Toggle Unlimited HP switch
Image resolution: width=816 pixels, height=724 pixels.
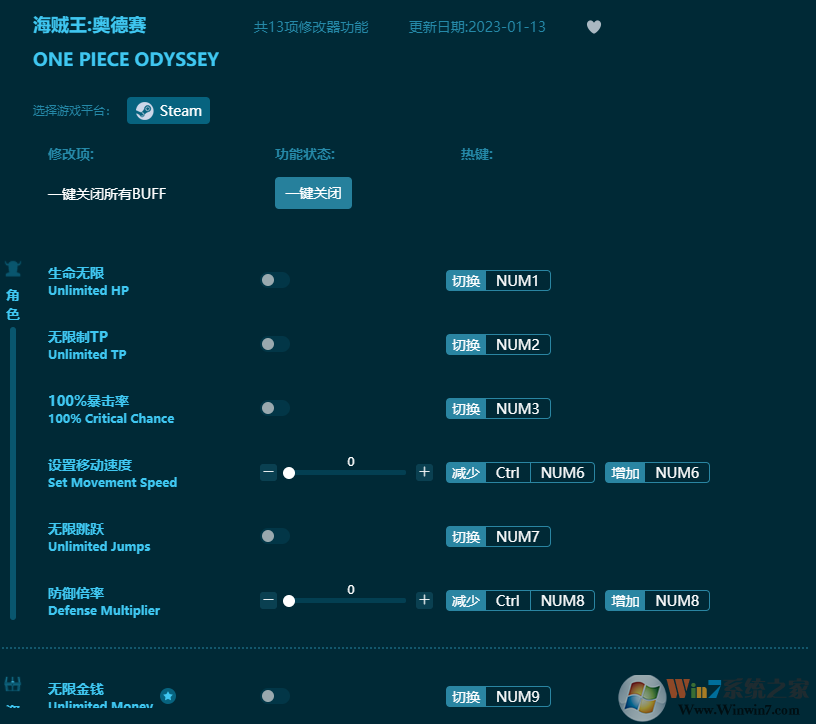point(275,280)
